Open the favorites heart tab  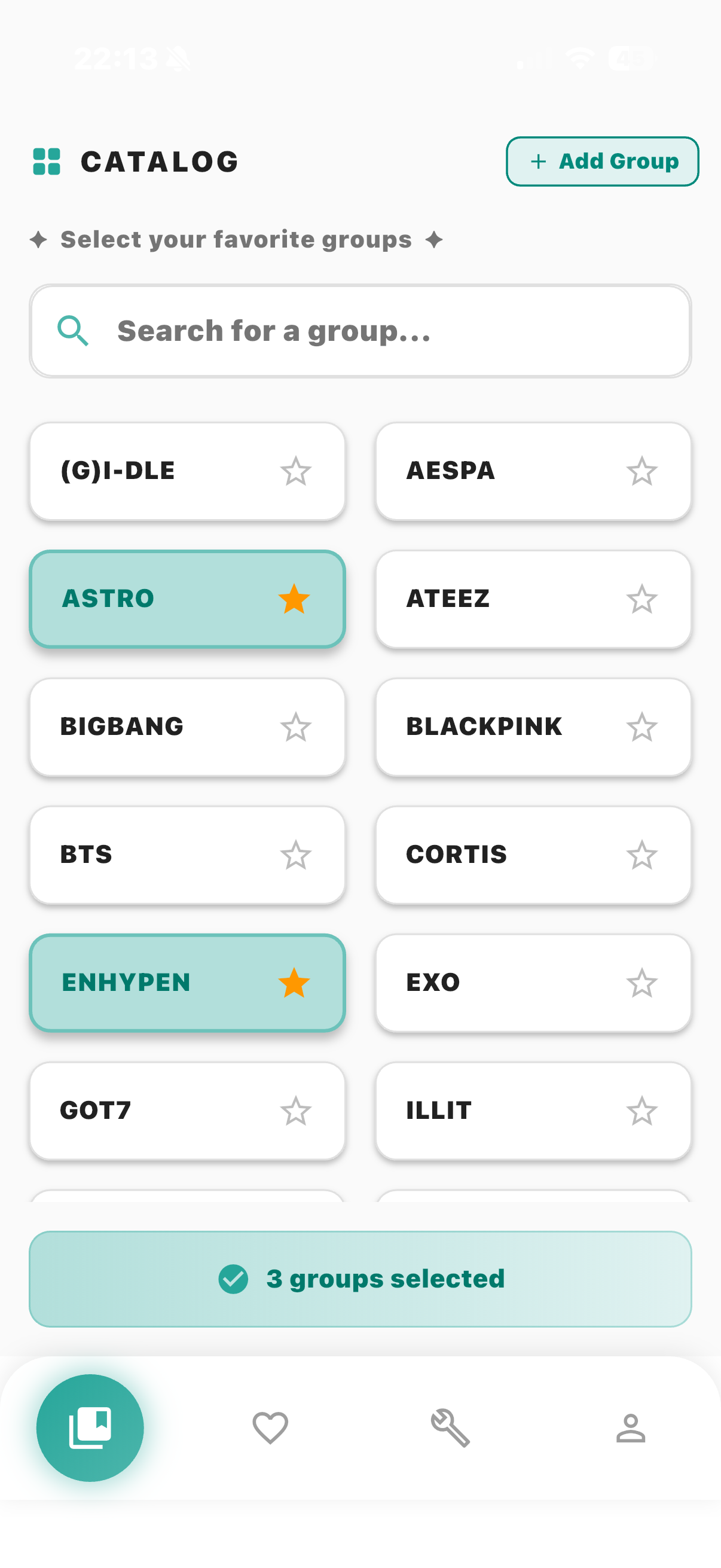click(270, 1427)
